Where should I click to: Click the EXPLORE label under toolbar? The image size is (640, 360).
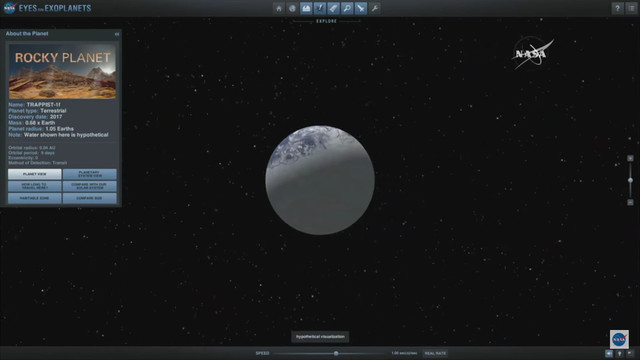[327, 21]
